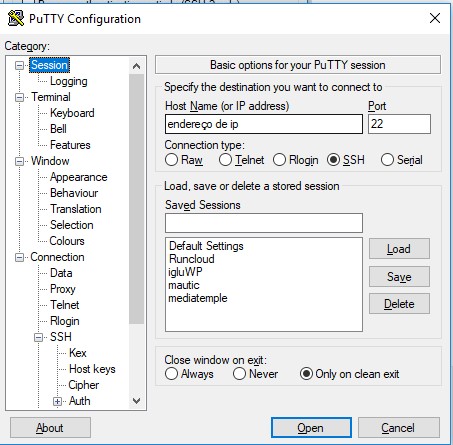The height and width of the screenshot is (445, 453).
Task: Set close window on exit to Never
Action: tap(239, 374)
